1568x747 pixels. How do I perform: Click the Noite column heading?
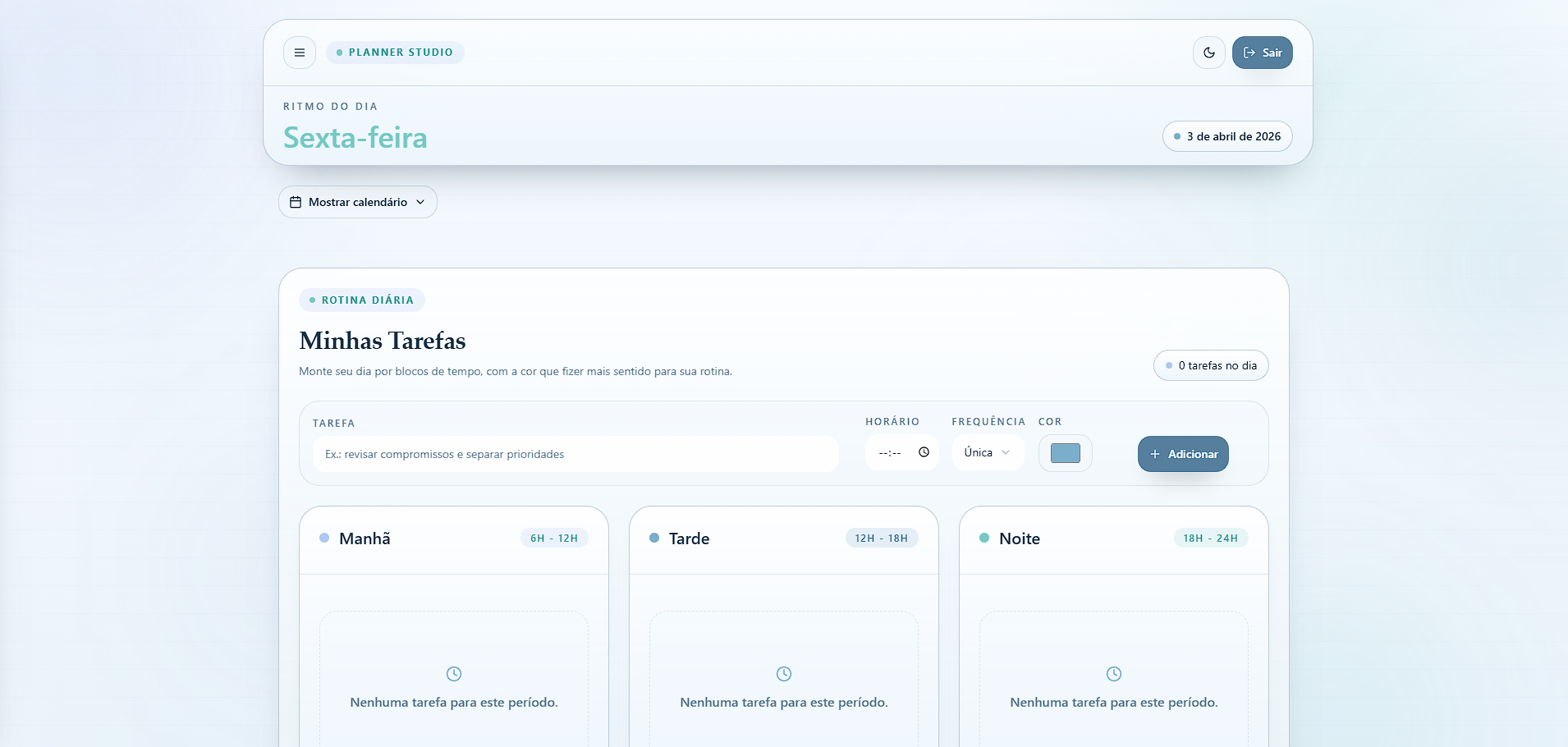click(x=1020, y=538)
